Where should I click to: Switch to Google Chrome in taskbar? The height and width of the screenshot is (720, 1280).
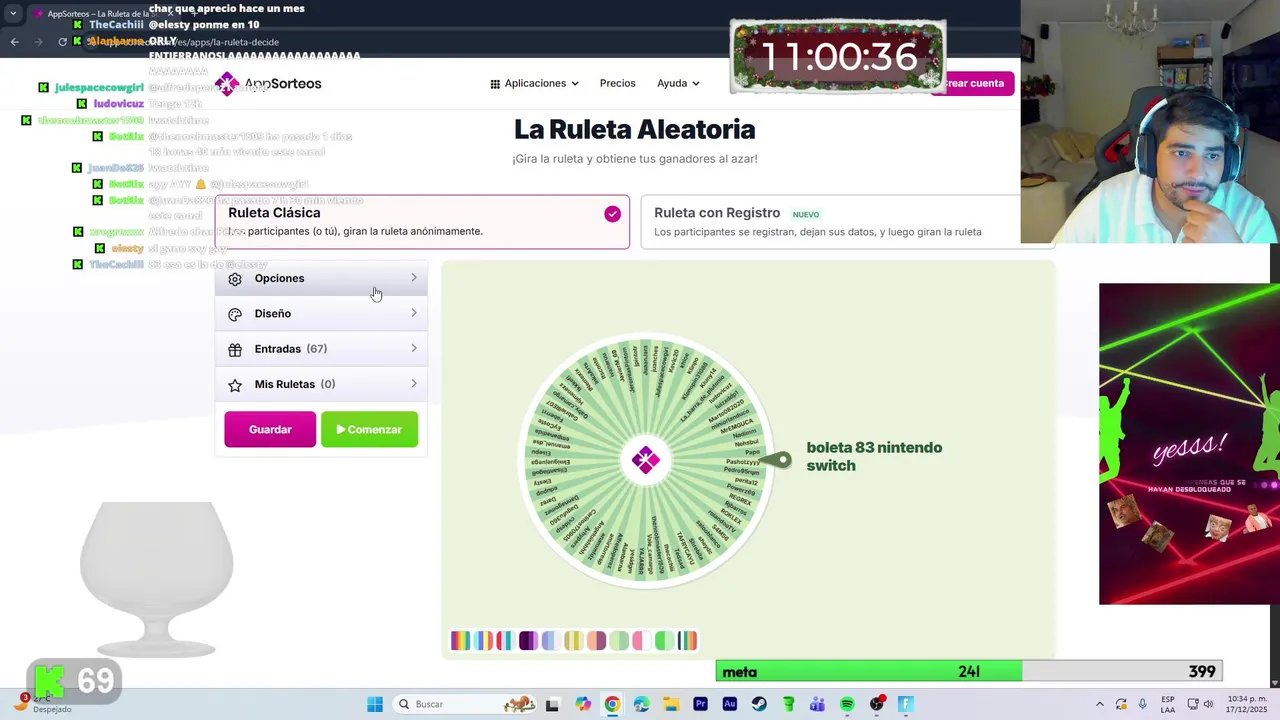tap(612, 704)
